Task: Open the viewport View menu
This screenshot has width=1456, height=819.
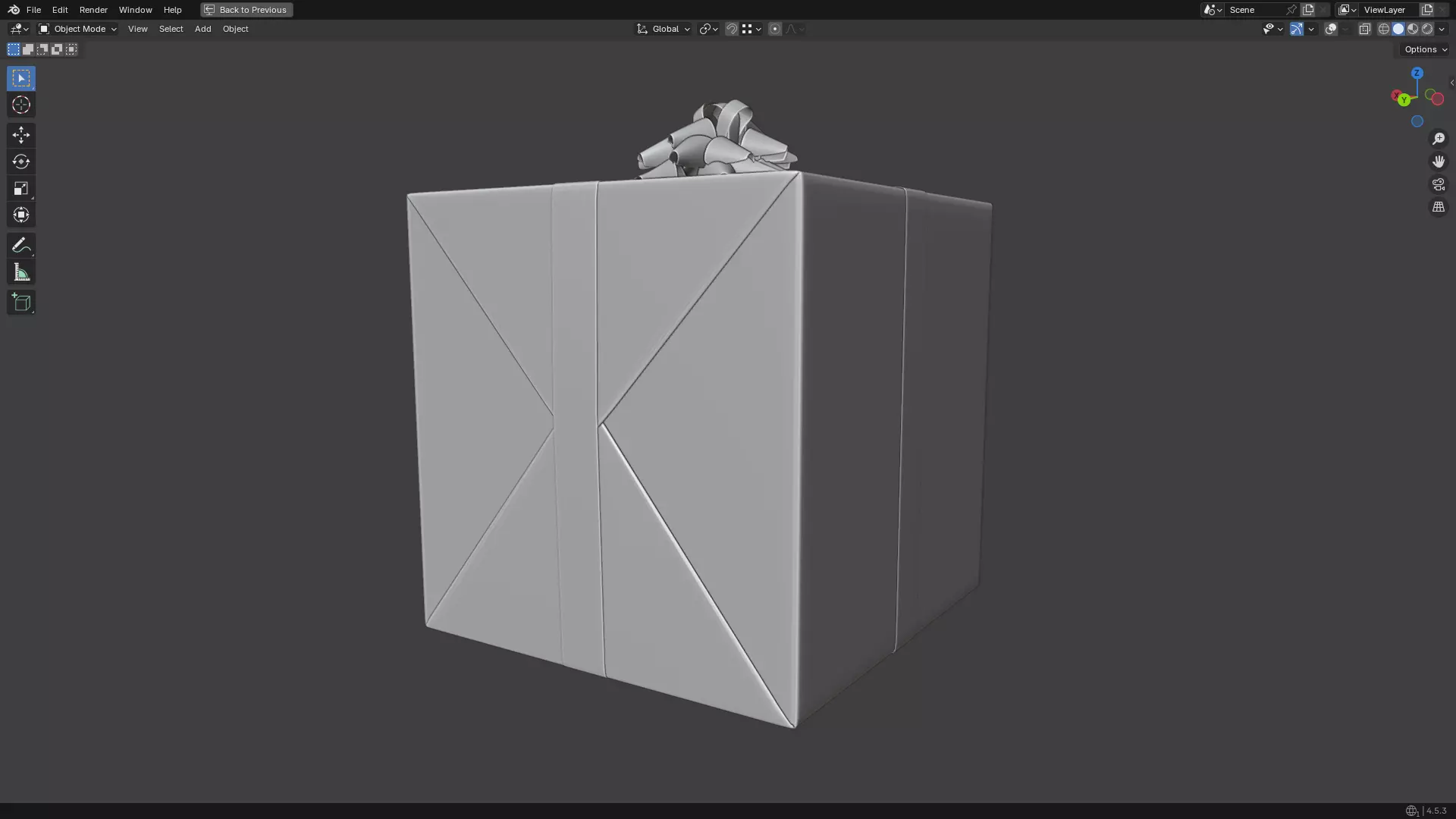Action: click(x=138, y=29)
